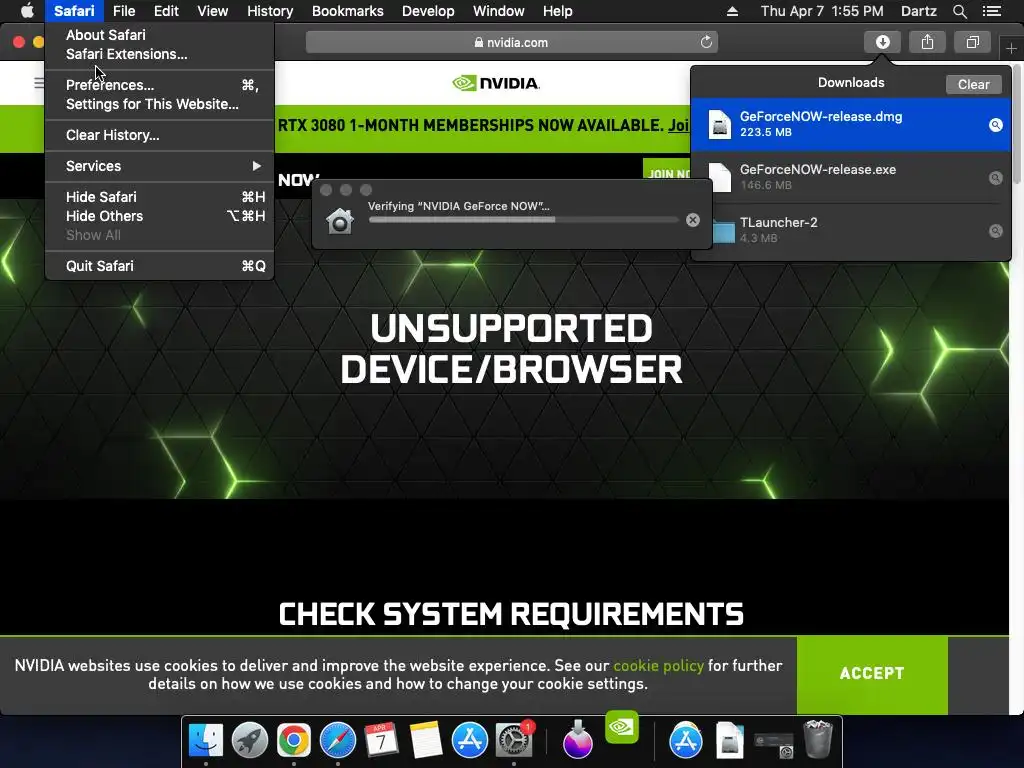Image resolution: width=1024 pixels, height=768 pixels.
Task: Open Notes from the Dock
Action: point(426,741)
